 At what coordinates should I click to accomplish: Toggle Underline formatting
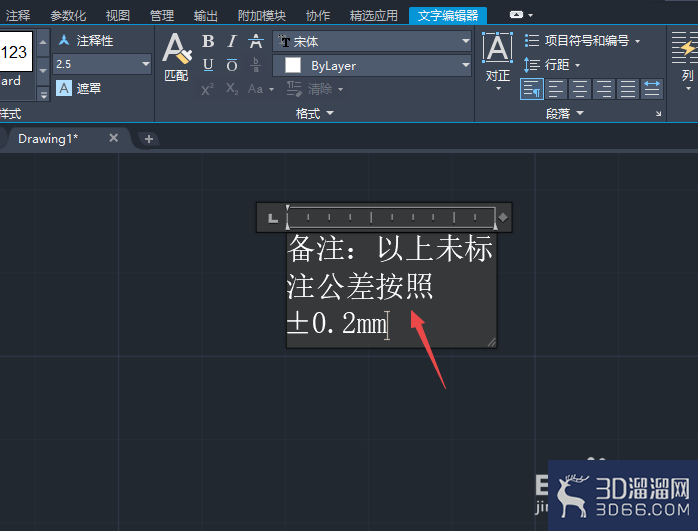point(208,65)
